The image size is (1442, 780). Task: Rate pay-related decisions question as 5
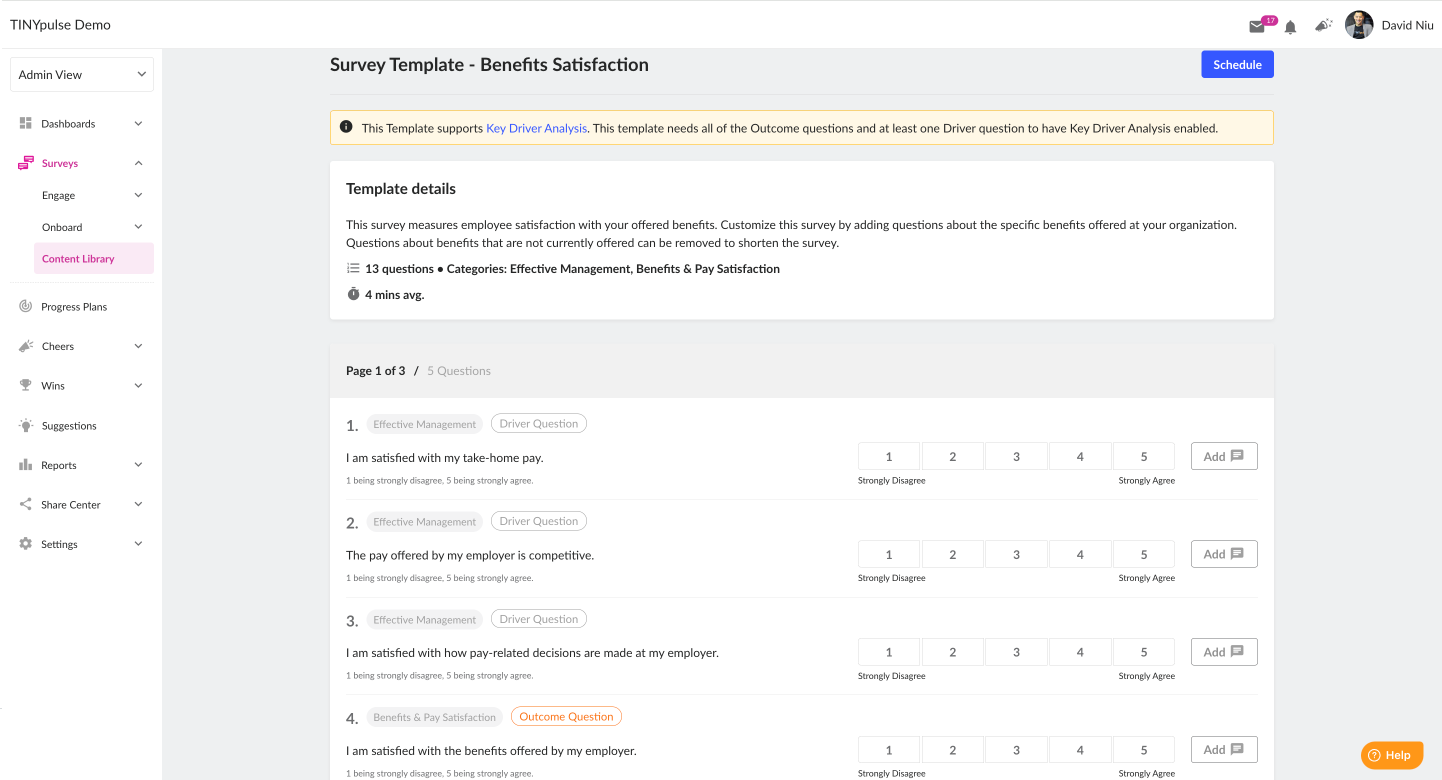click(x=1144, y=653)
